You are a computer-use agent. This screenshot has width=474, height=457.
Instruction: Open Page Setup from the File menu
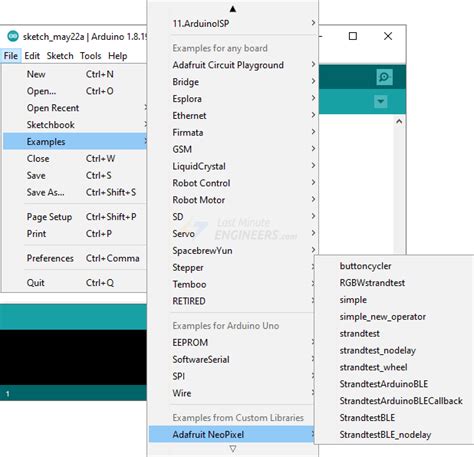75,217
